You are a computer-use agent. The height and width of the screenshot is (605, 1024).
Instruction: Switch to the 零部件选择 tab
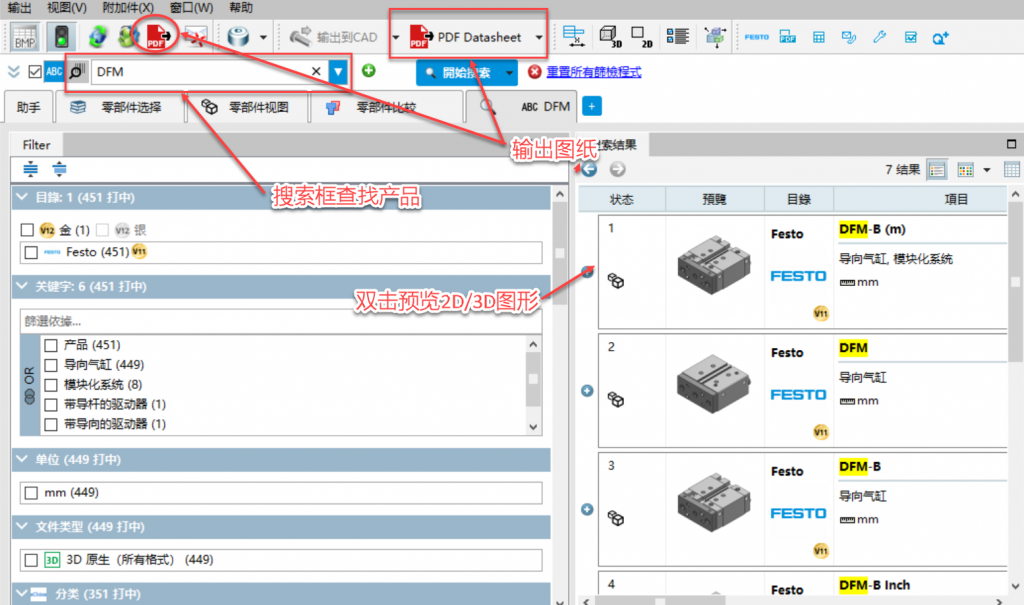click(x=119, y=107)
